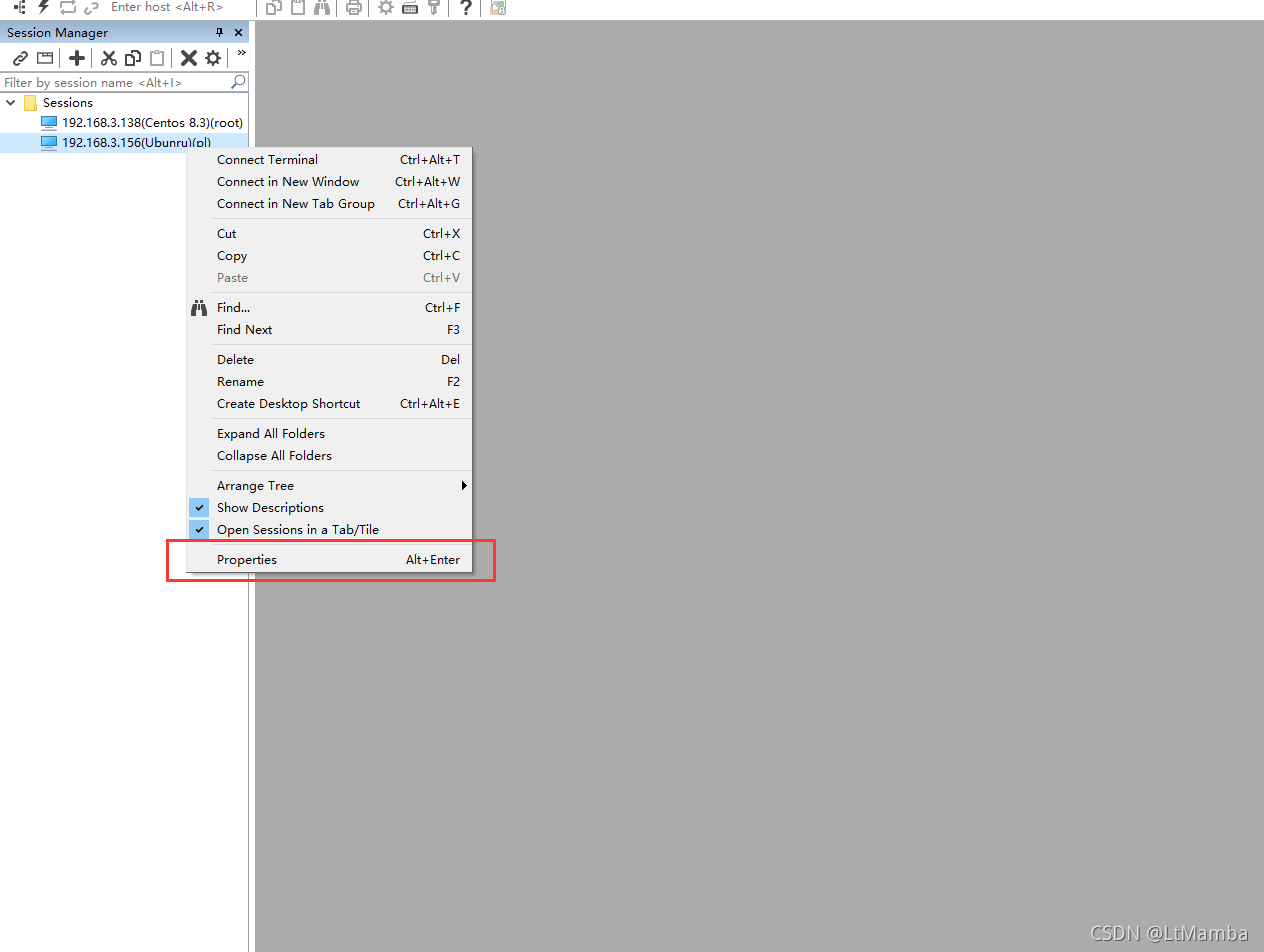Click the Reconnect arrows icon in the main toolbar
1264x952 pixels.
tap(67, 7)
